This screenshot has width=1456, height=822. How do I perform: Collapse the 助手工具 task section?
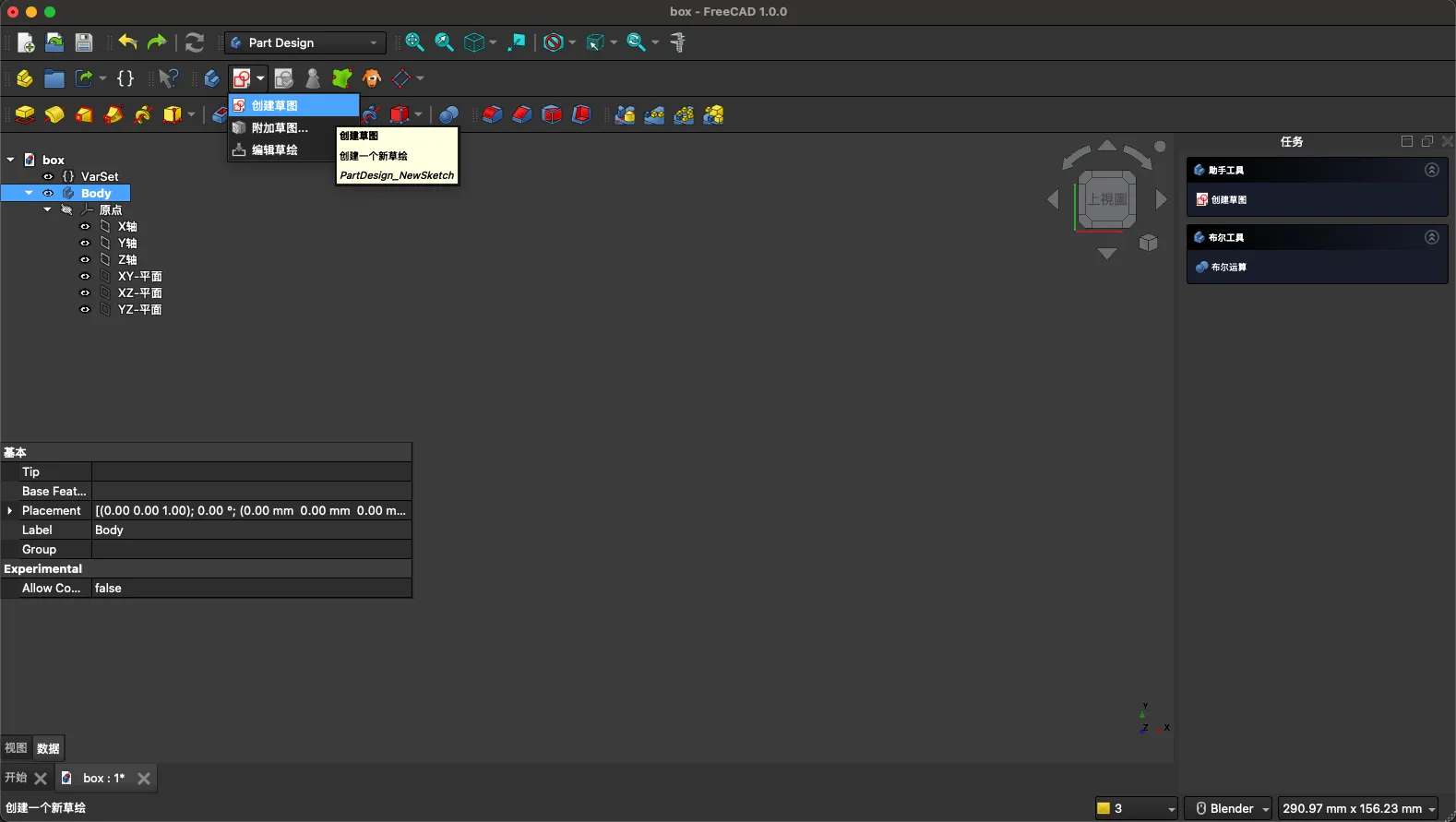tap(1431, 170)
